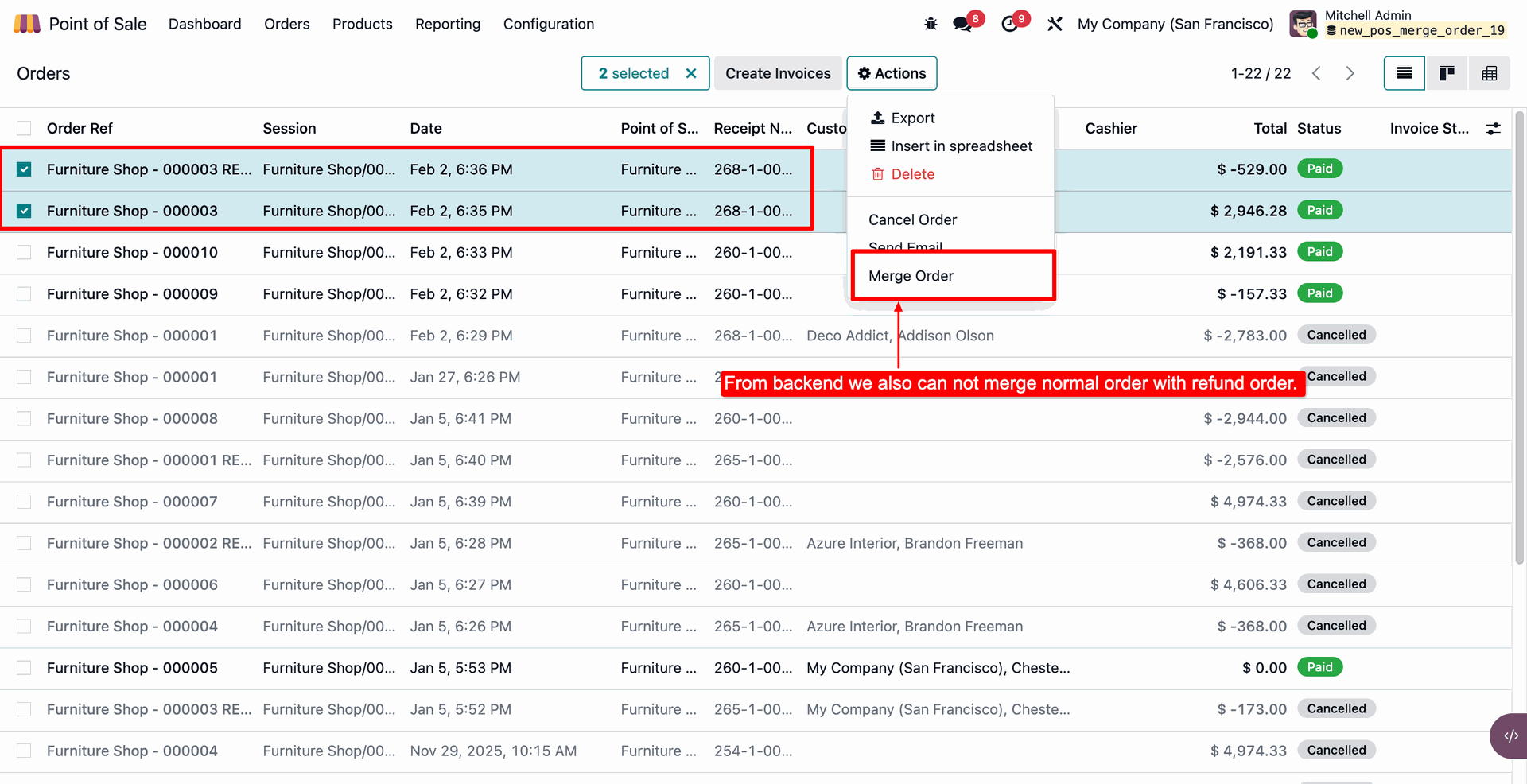This screenshot has height=784, width=1527.
Task: Switch to kanban view
Action: click(1447, 73)
